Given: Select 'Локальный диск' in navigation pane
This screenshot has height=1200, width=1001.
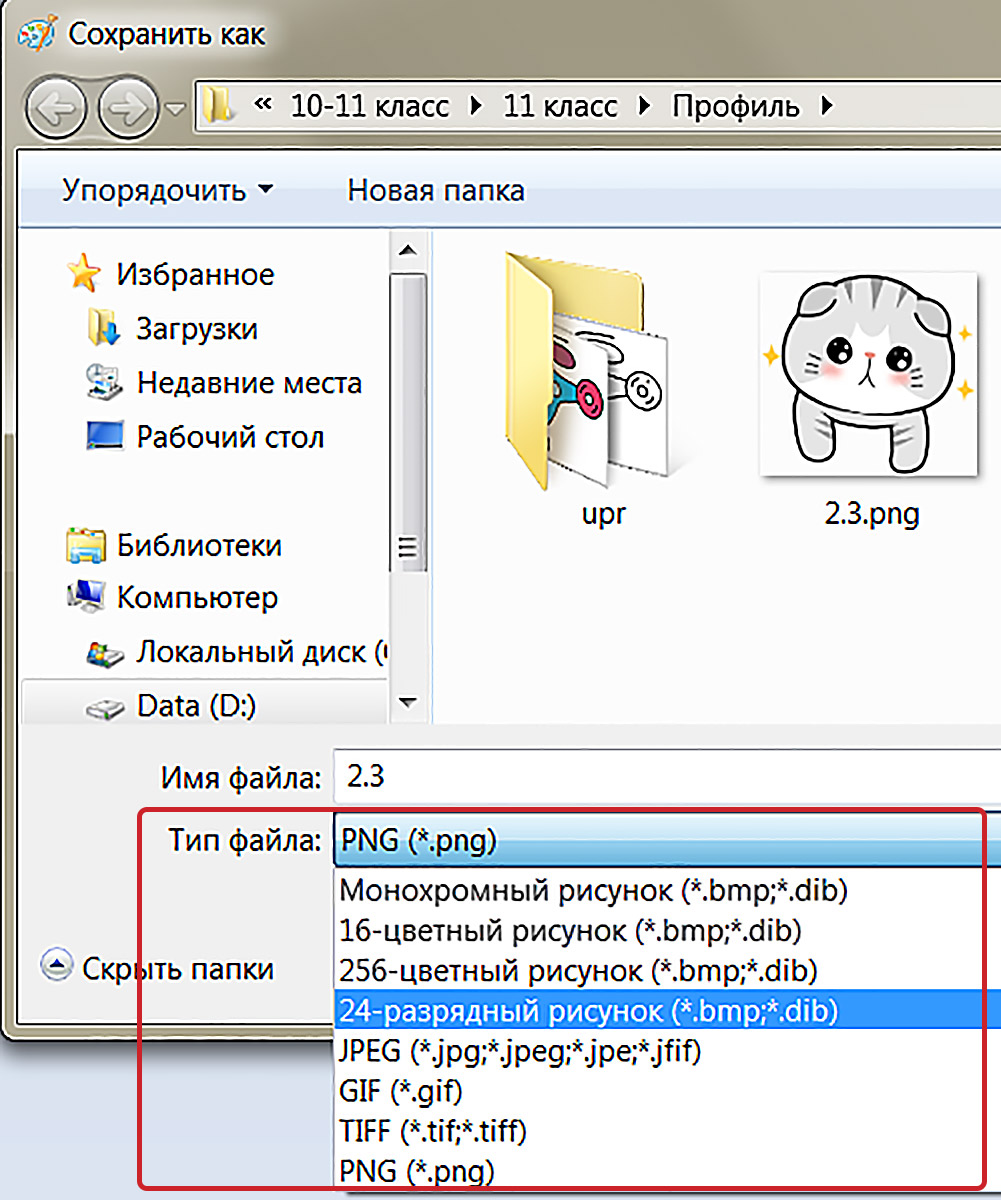Looking at the screenshot, I should coord(260,652).
